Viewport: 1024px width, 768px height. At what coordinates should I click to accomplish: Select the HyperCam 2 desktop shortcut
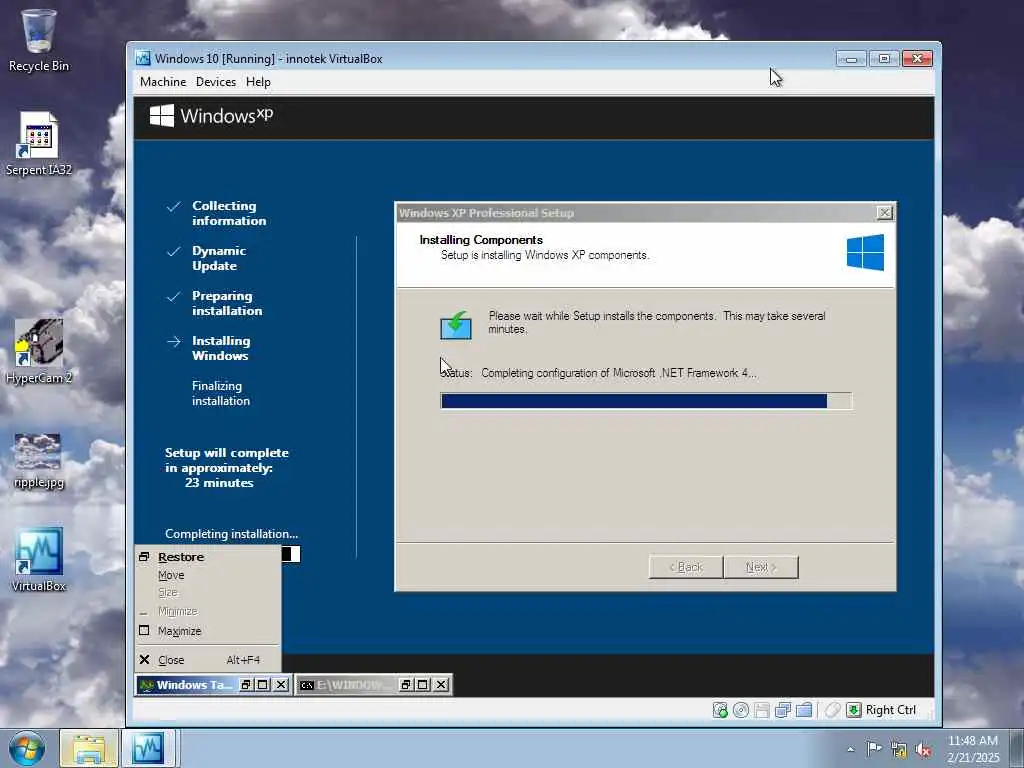pos(39,351)
